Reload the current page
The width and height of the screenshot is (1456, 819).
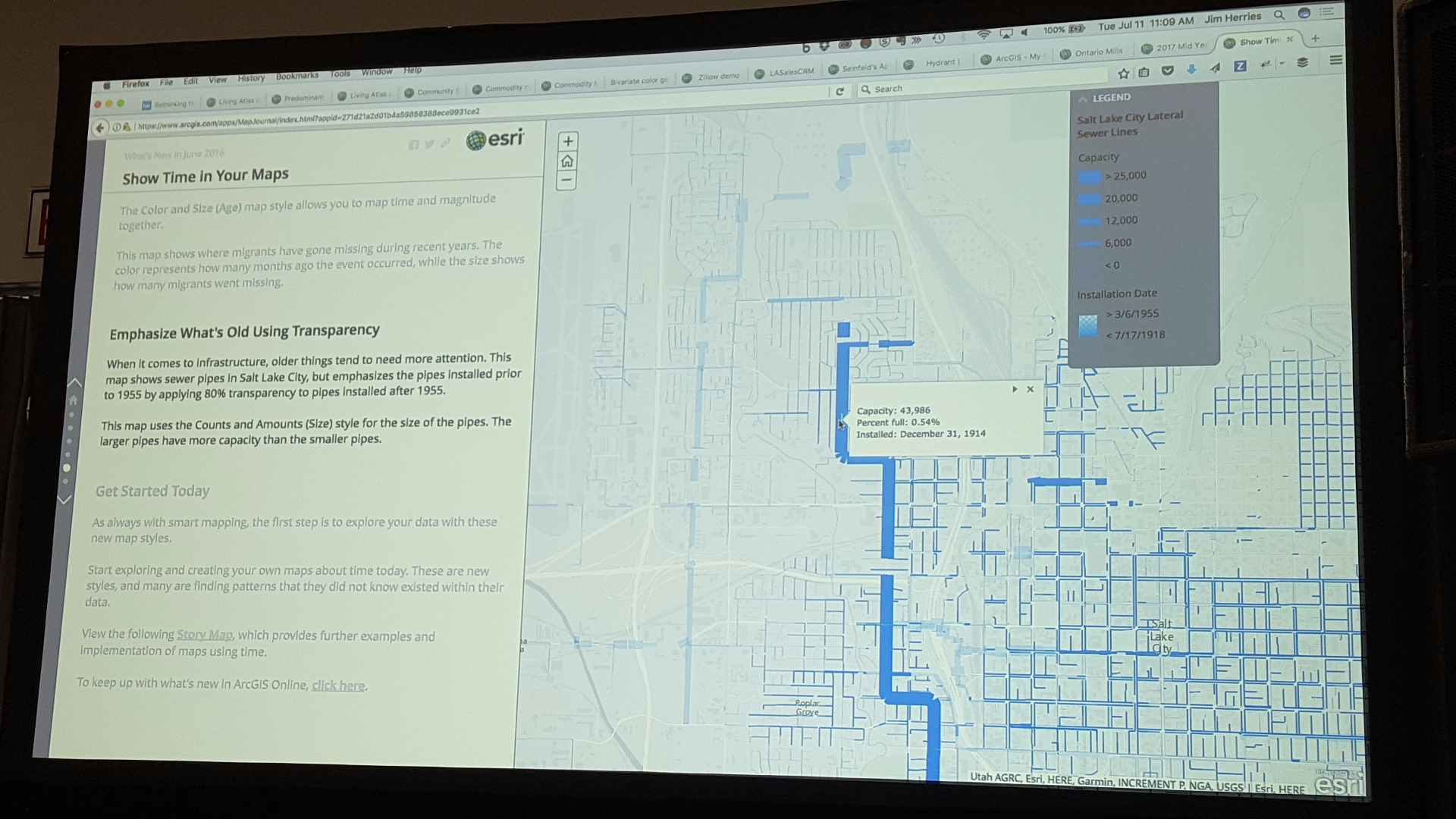839,92
